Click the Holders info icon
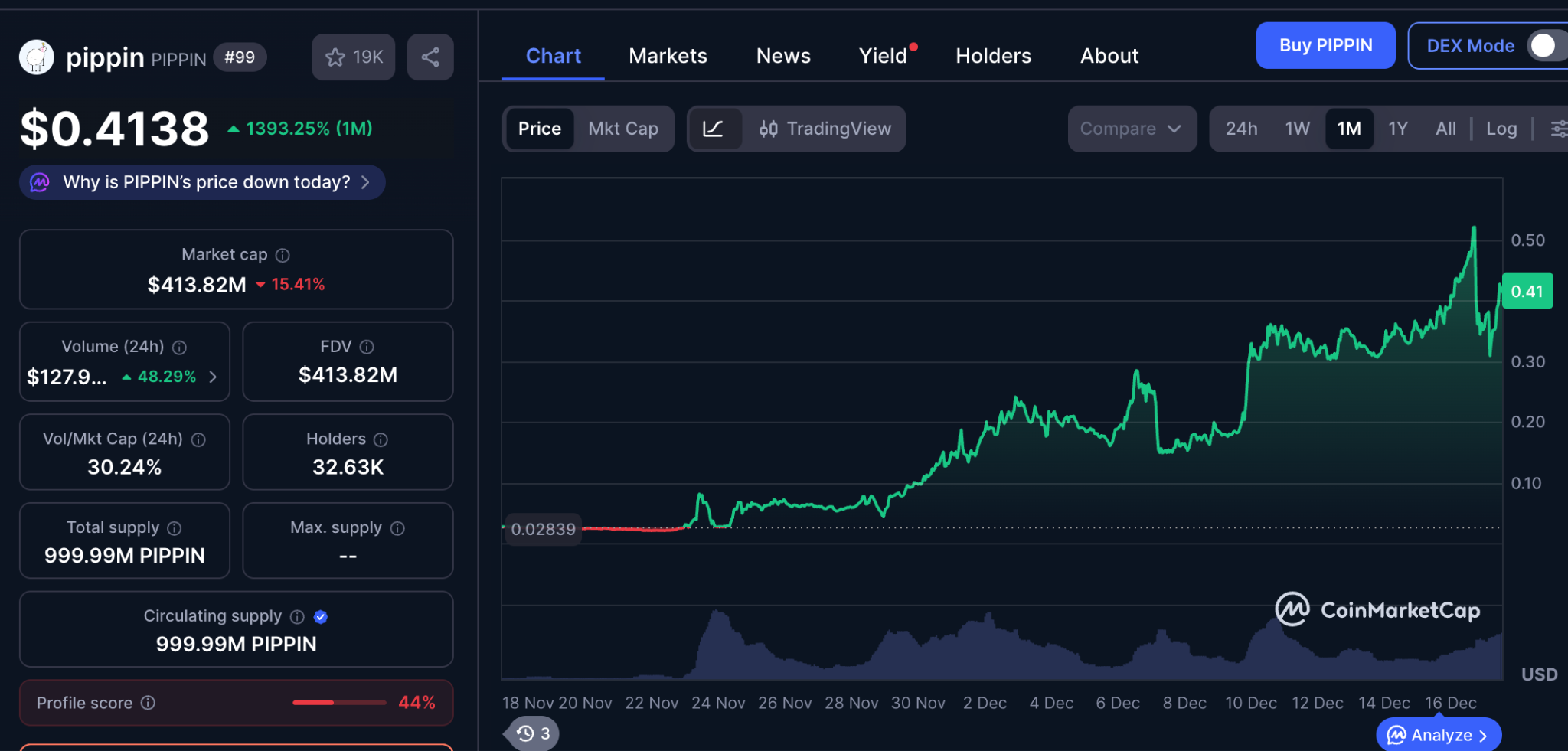 click(381, 439)
